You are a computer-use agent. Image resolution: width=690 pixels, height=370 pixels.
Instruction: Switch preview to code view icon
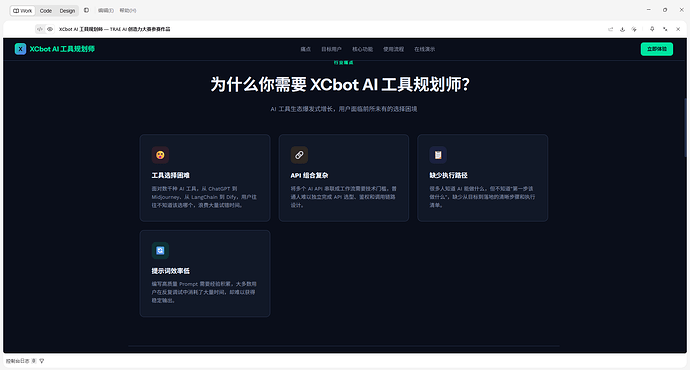click(x=40, y=29)
